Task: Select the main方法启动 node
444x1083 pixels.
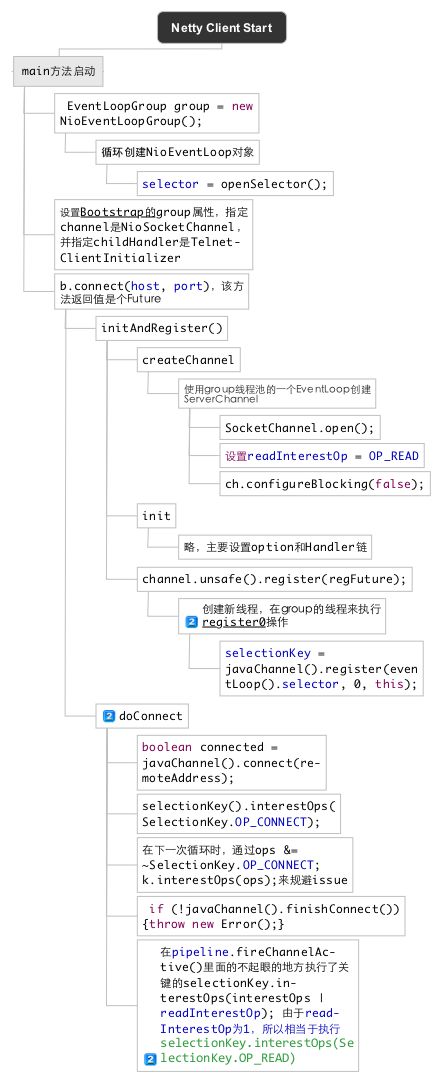Action: coord(59,72)
